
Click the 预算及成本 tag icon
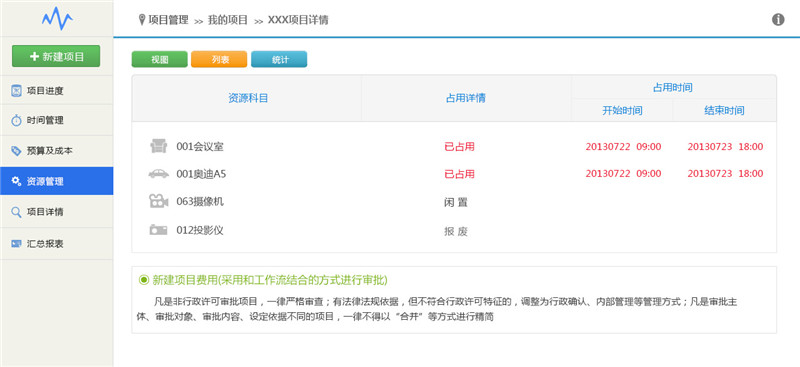coord(16,151)
